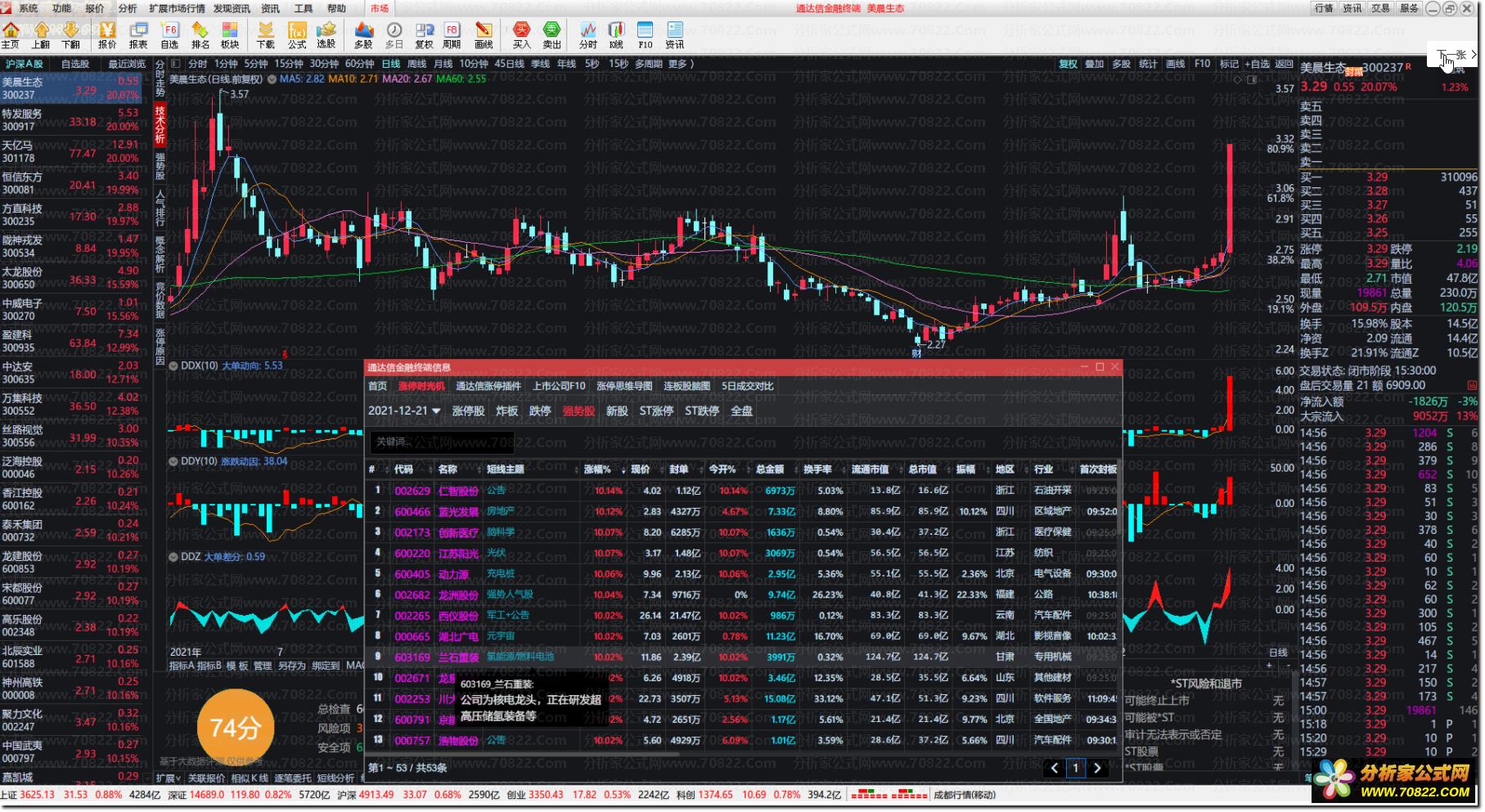Open the 工具 menu

click(304, 8)
